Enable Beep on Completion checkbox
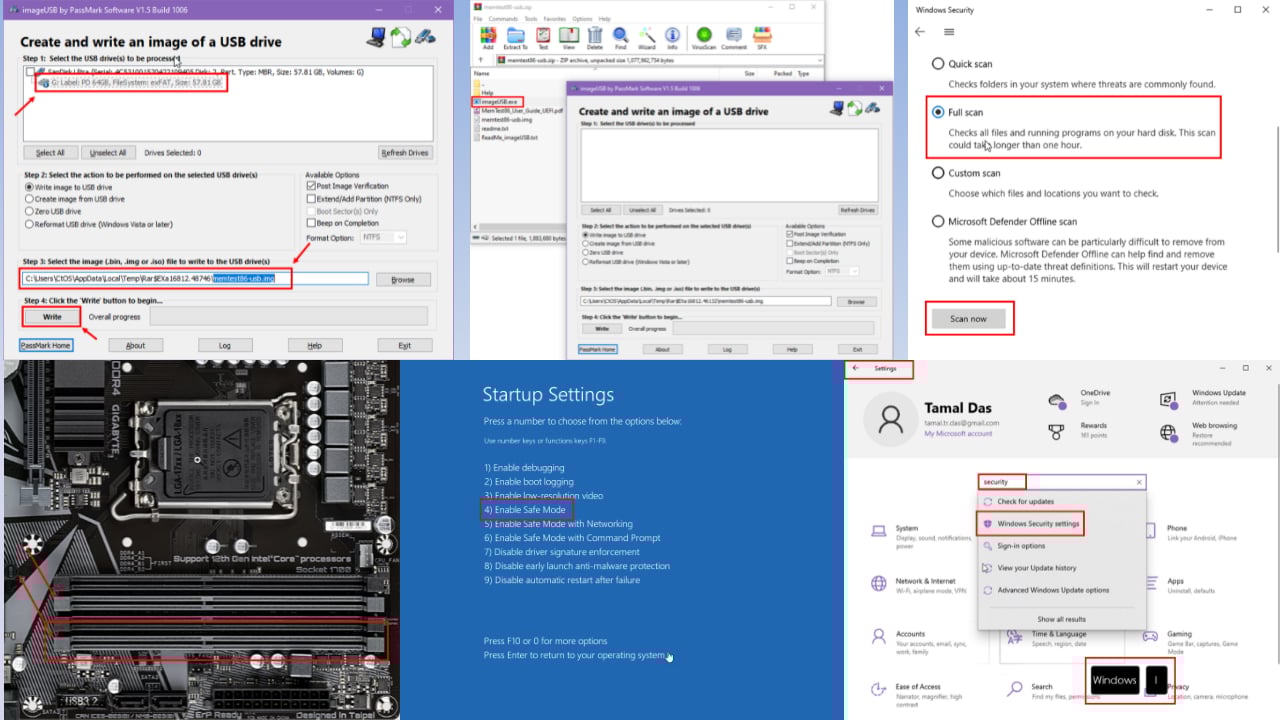 tap(310, 223)
